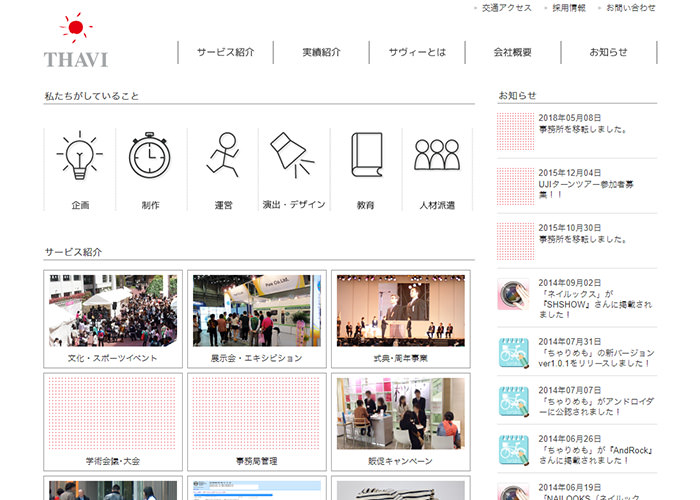Click the 企画 label under the lightbulb

tap(80, 205)
